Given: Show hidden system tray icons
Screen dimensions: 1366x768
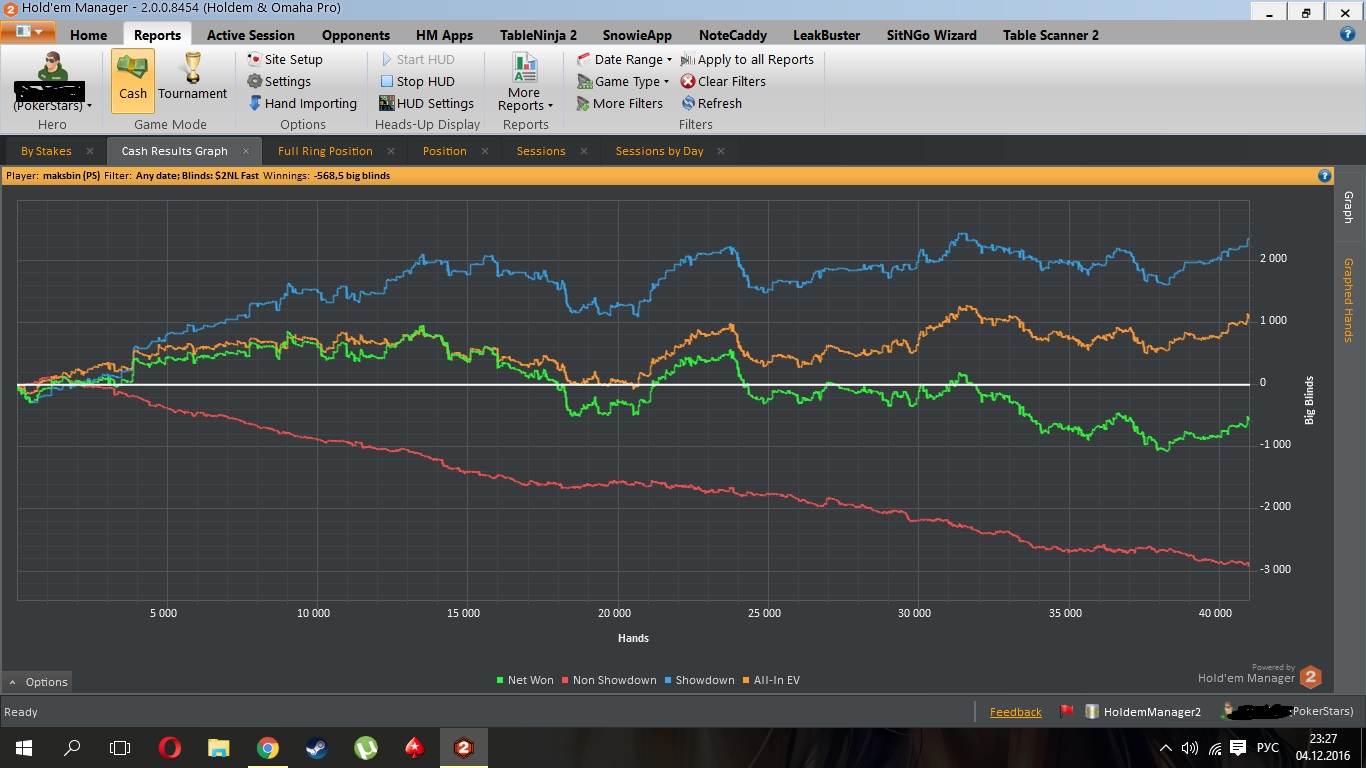Looking at the screenshot, I should pyautogui.click(x=1166, y=748).
